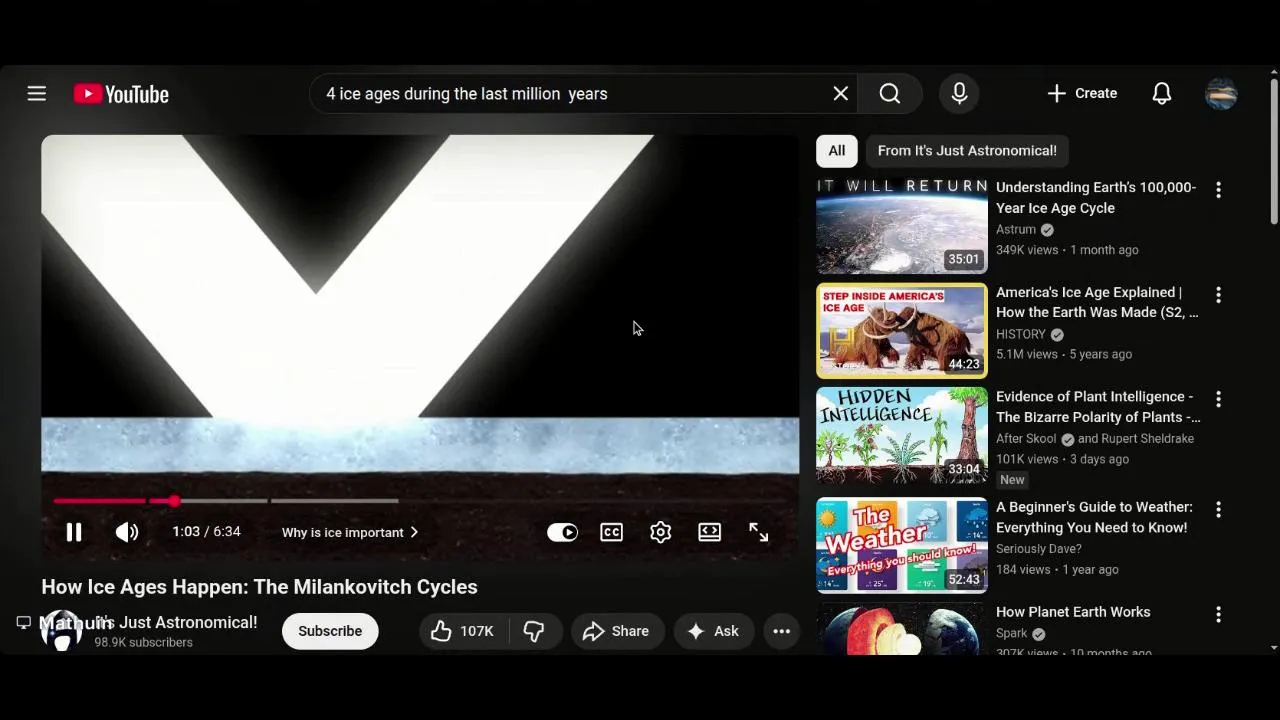
Task: Switch to theater mode
Action: coord(709,532)
